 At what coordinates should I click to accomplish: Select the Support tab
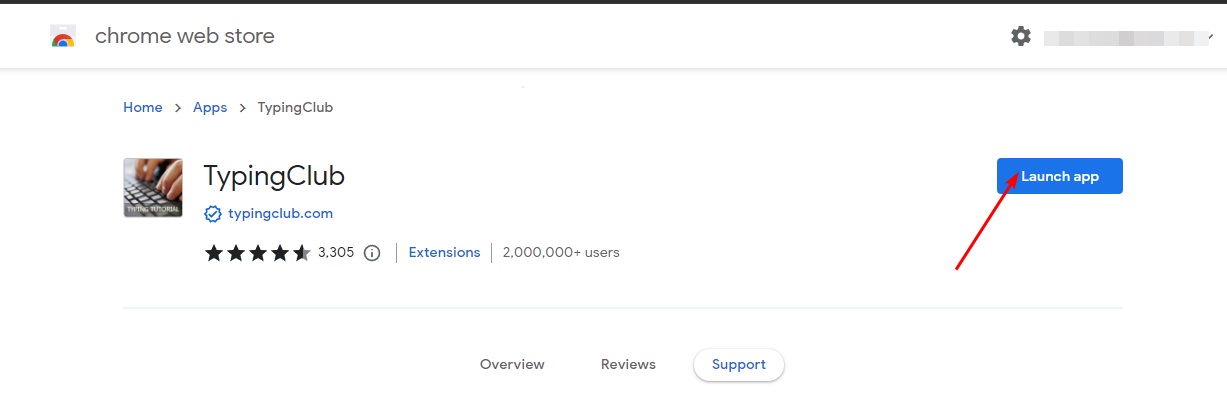click(738, 365)
